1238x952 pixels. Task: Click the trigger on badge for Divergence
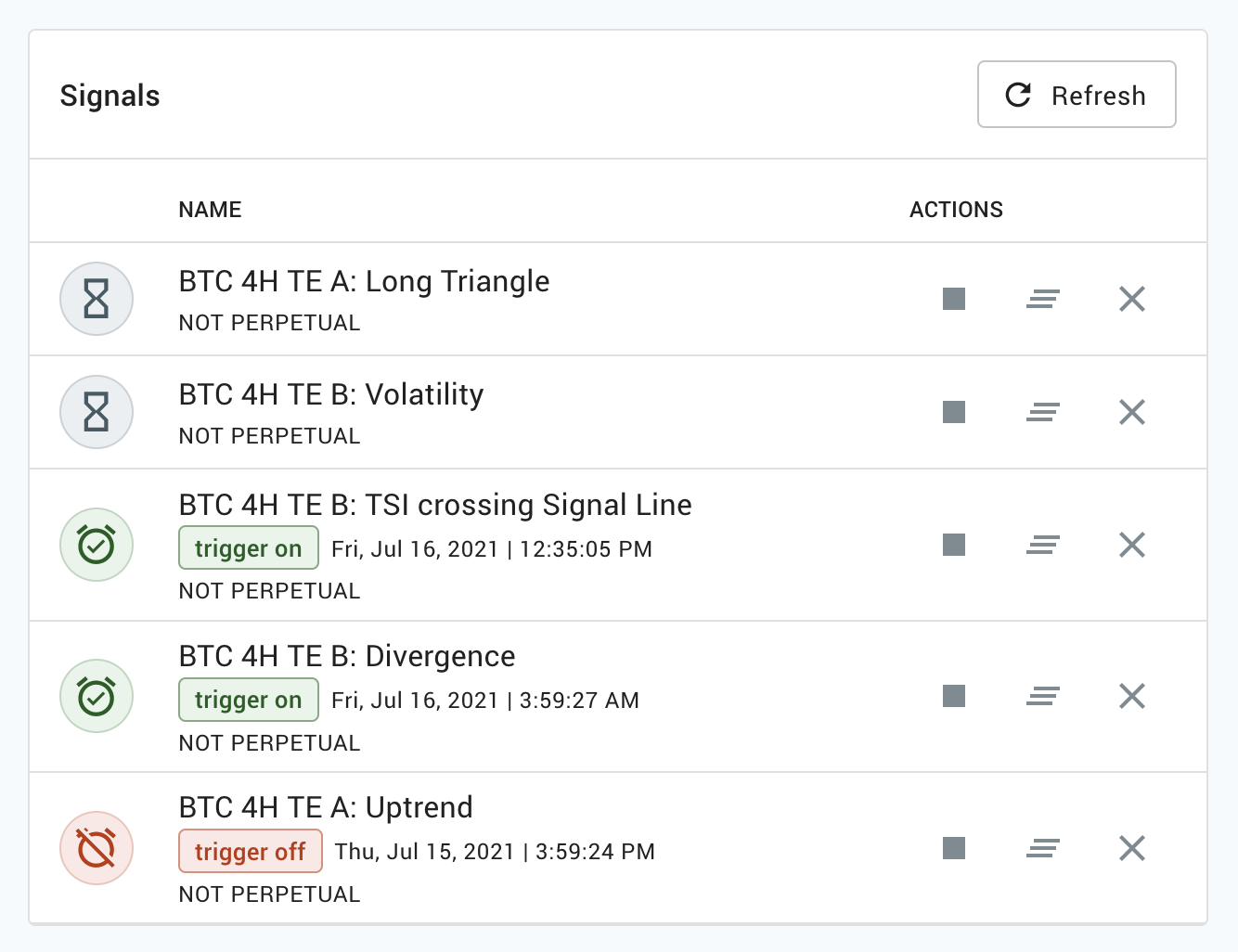click(249, 700)
